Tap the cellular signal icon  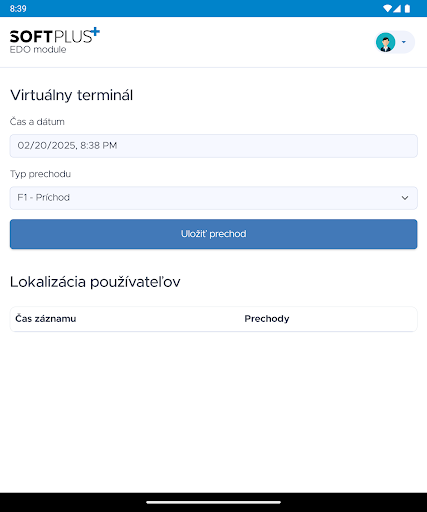coord(397,8)
